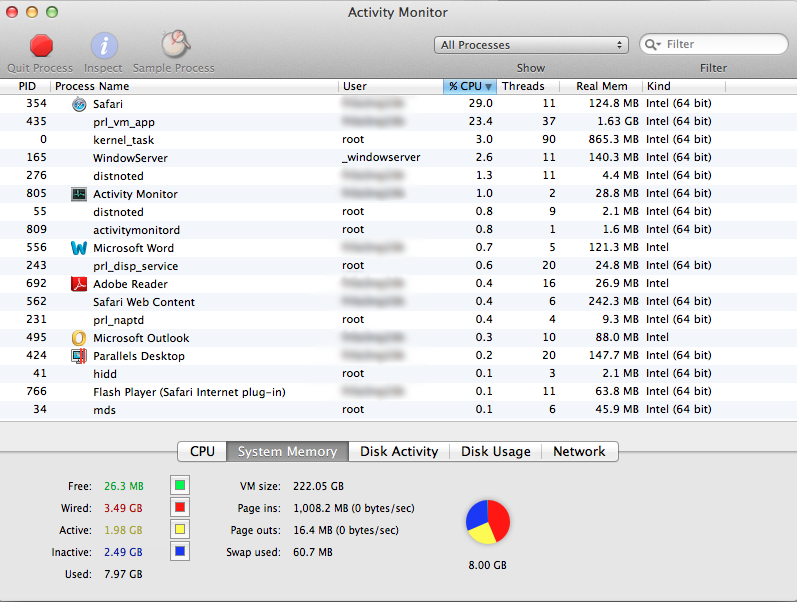Click the blue Inactive memory color swatch
This screenshot has height=602, width=797.
[180, 551]
